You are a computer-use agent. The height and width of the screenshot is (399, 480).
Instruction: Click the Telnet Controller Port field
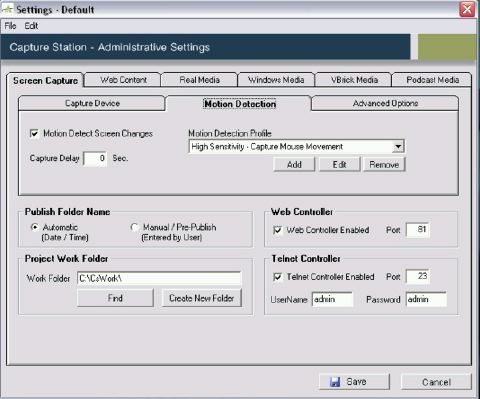418,276
